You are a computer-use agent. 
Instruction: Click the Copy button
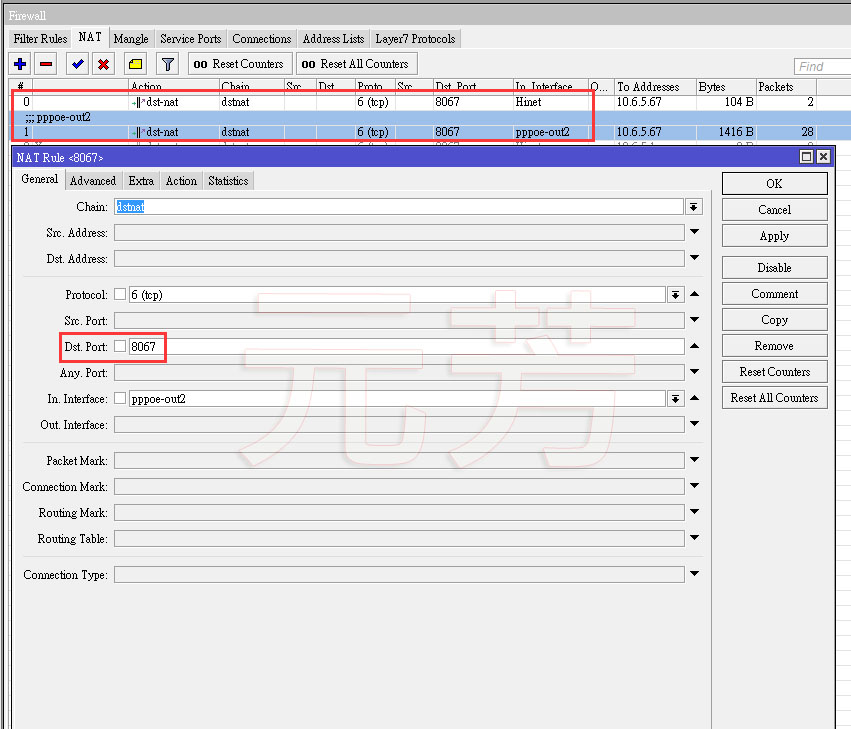point(774,320)
